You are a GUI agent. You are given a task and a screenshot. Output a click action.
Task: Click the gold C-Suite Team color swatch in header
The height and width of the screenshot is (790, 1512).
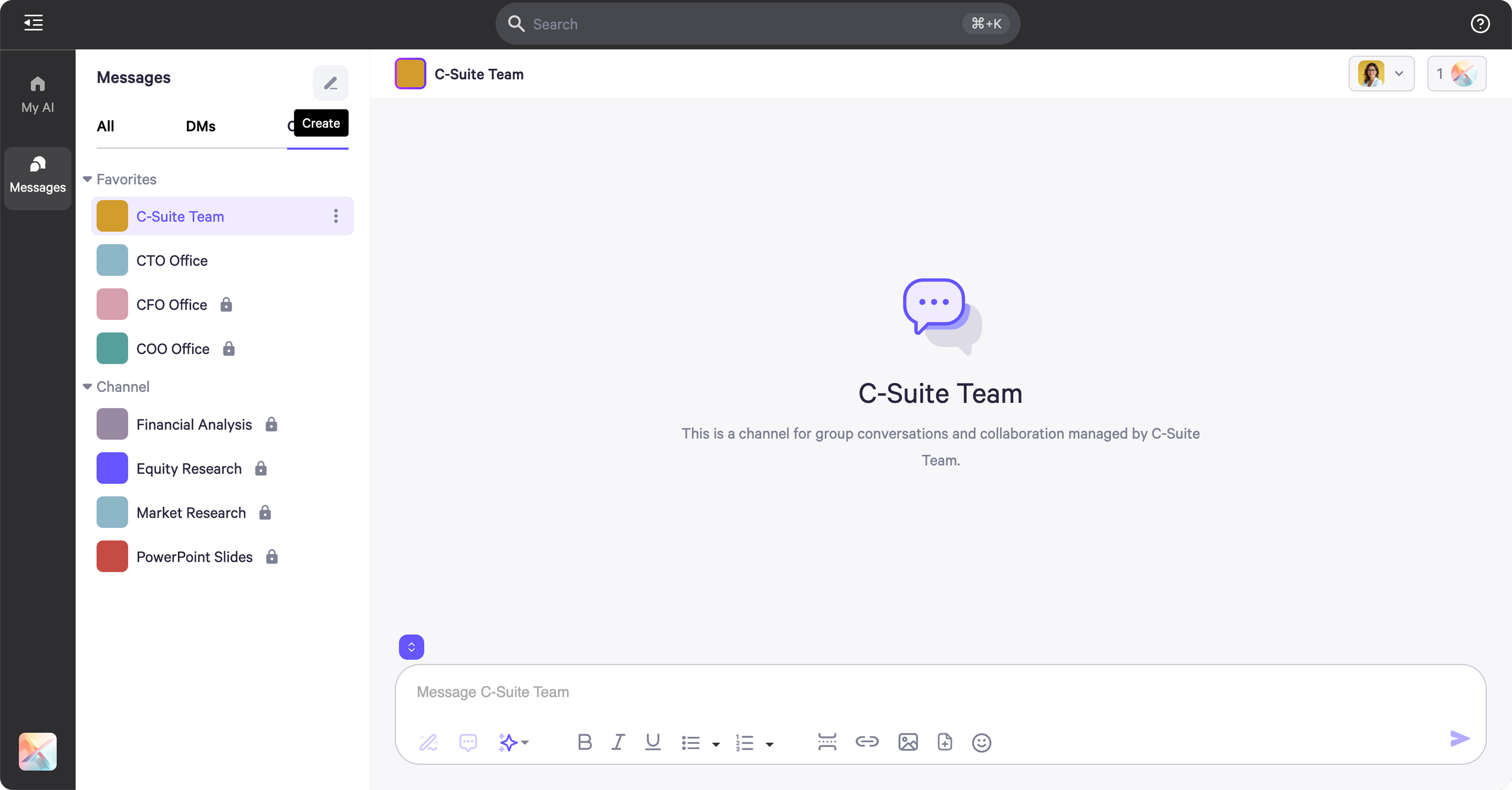410,74
